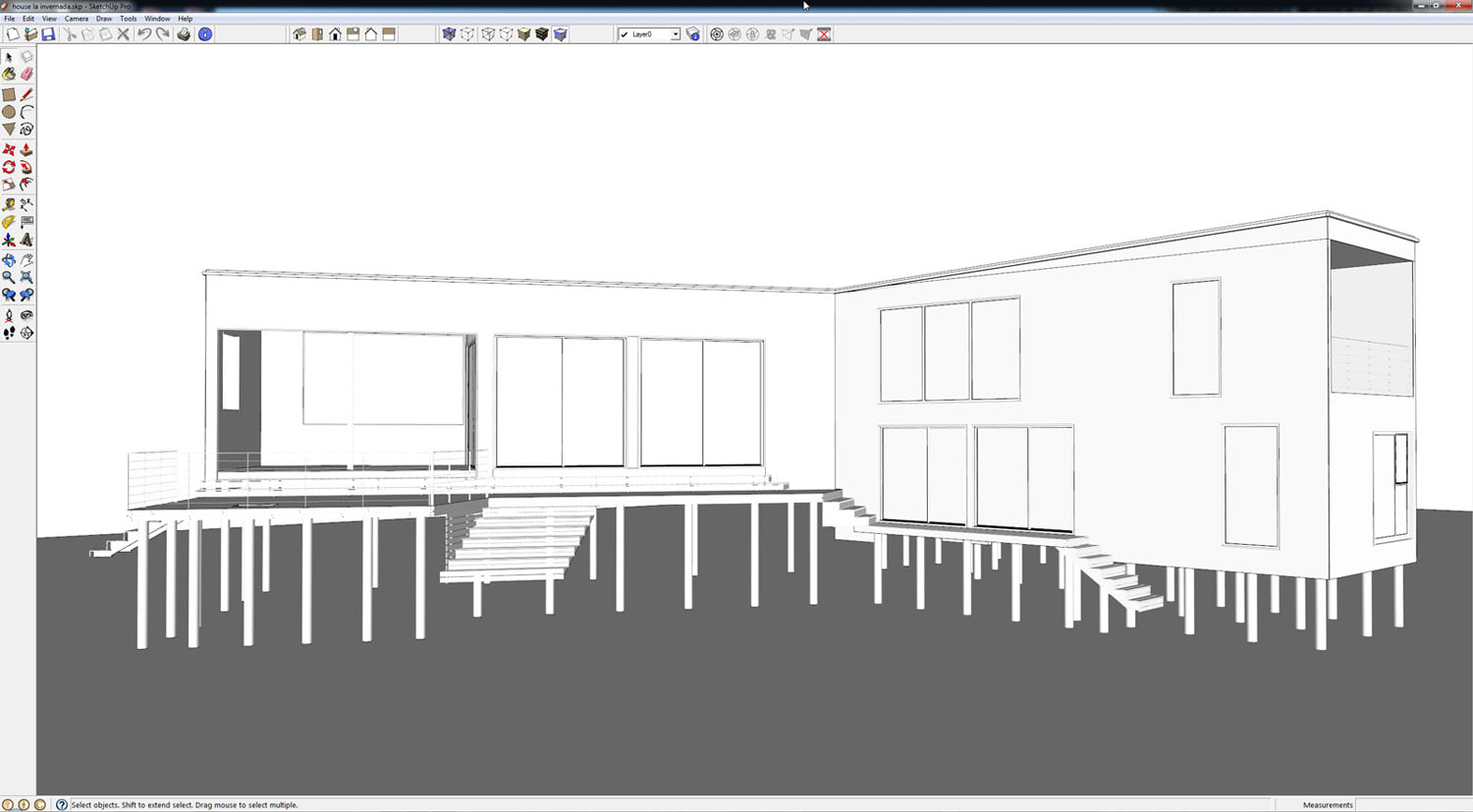Select the Protractor tool
This screenshot has width=1473, height=812.
(x=9, y=222)
